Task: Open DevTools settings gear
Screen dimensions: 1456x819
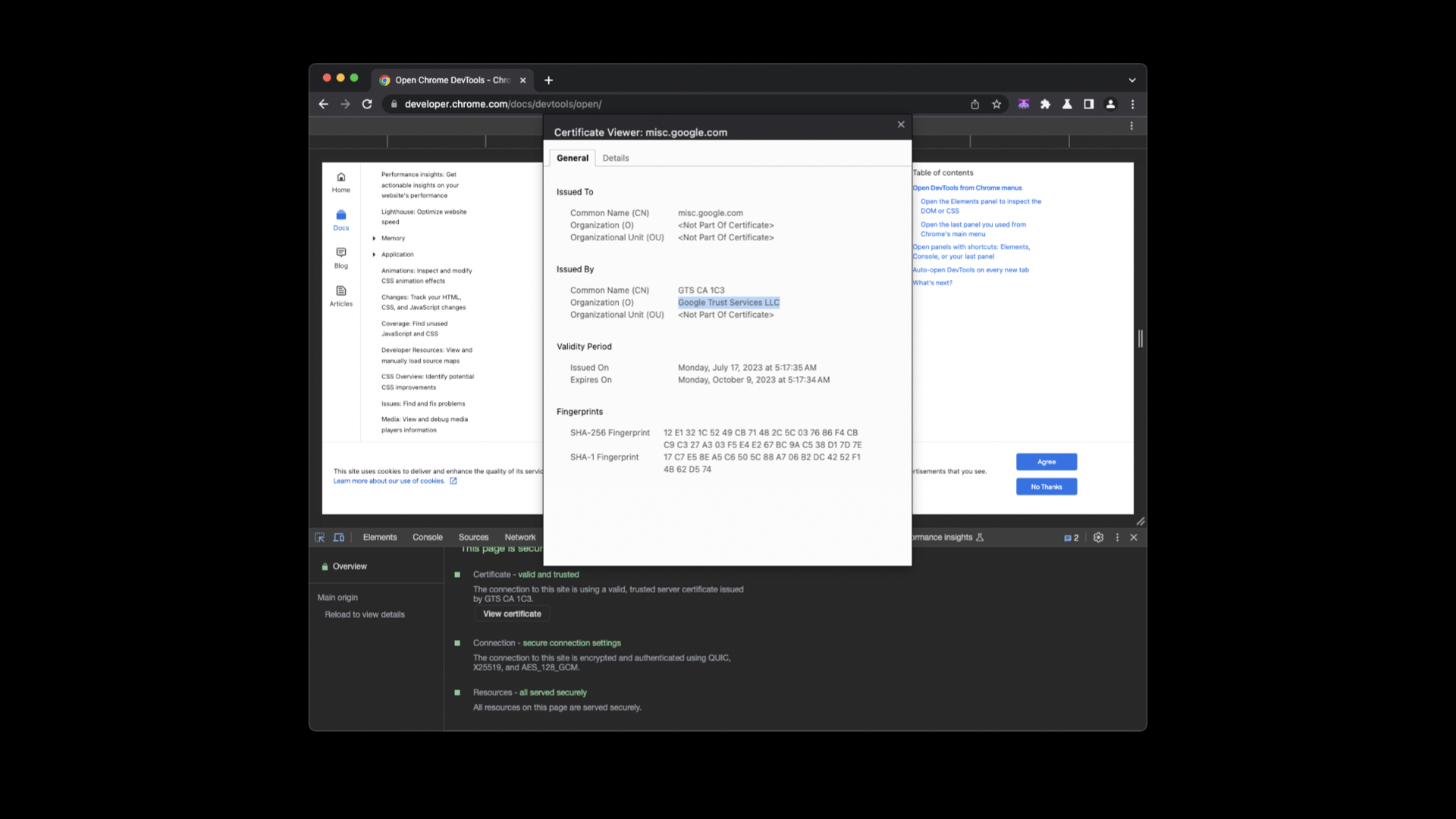Action: 1098,537
